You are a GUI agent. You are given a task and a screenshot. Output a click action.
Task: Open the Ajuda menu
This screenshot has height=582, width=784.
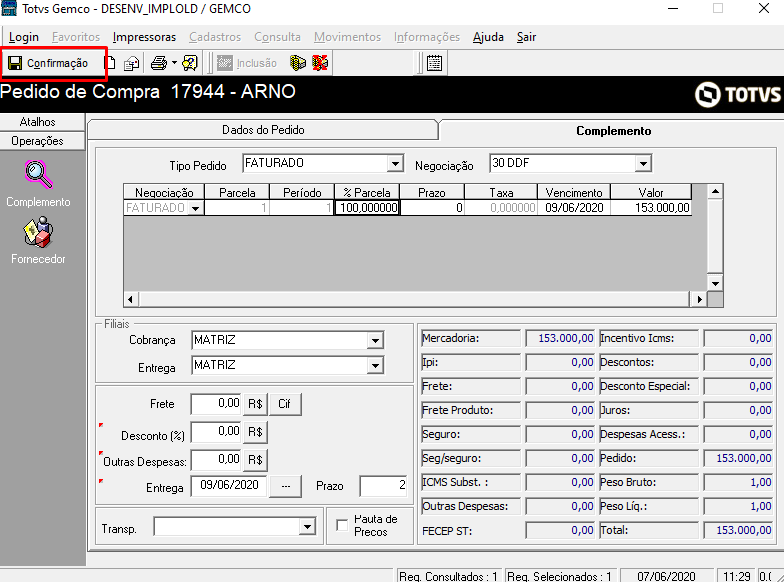tap(488, 37)
